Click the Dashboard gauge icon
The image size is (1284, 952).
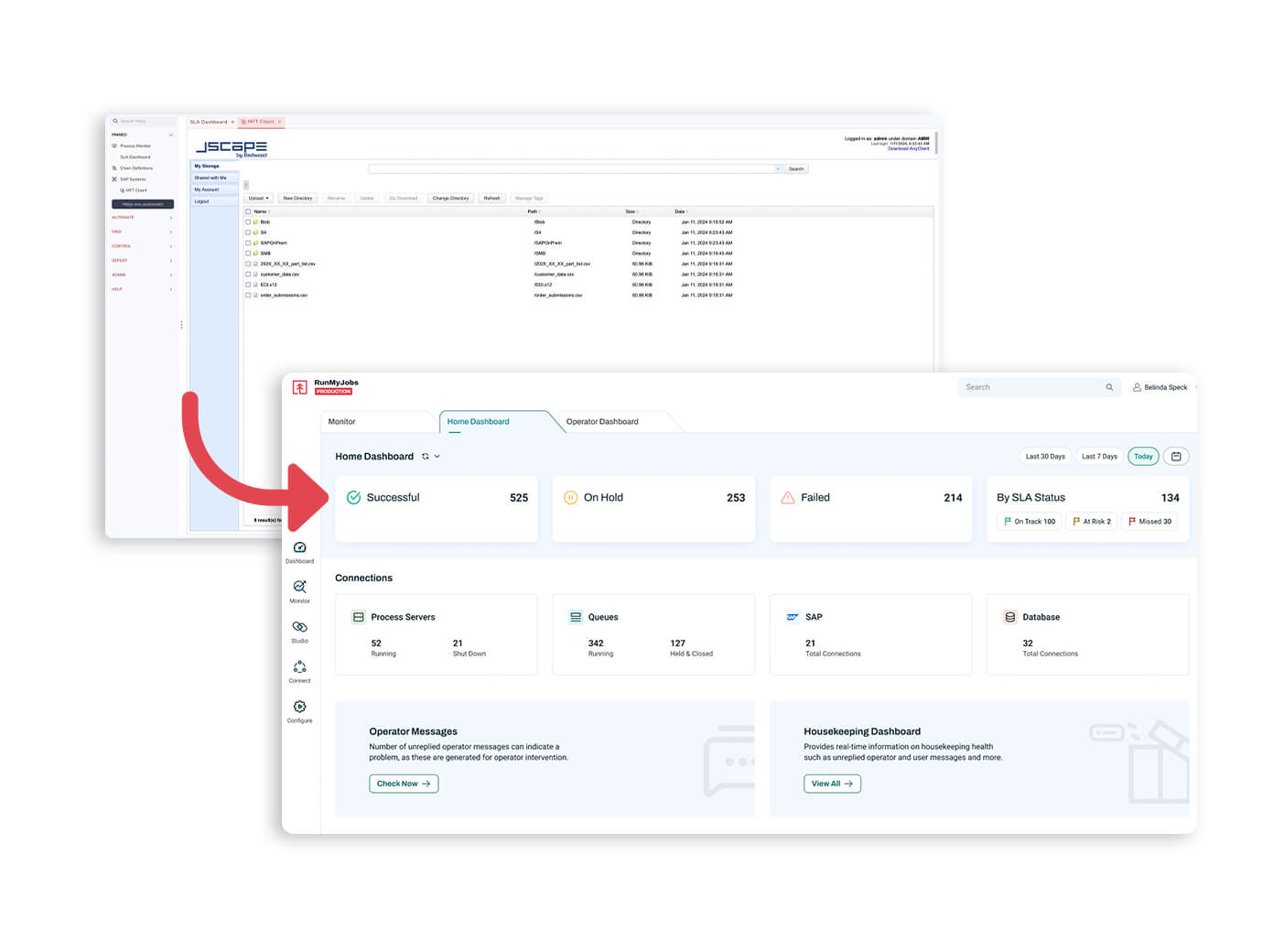[x=299, y=548]
